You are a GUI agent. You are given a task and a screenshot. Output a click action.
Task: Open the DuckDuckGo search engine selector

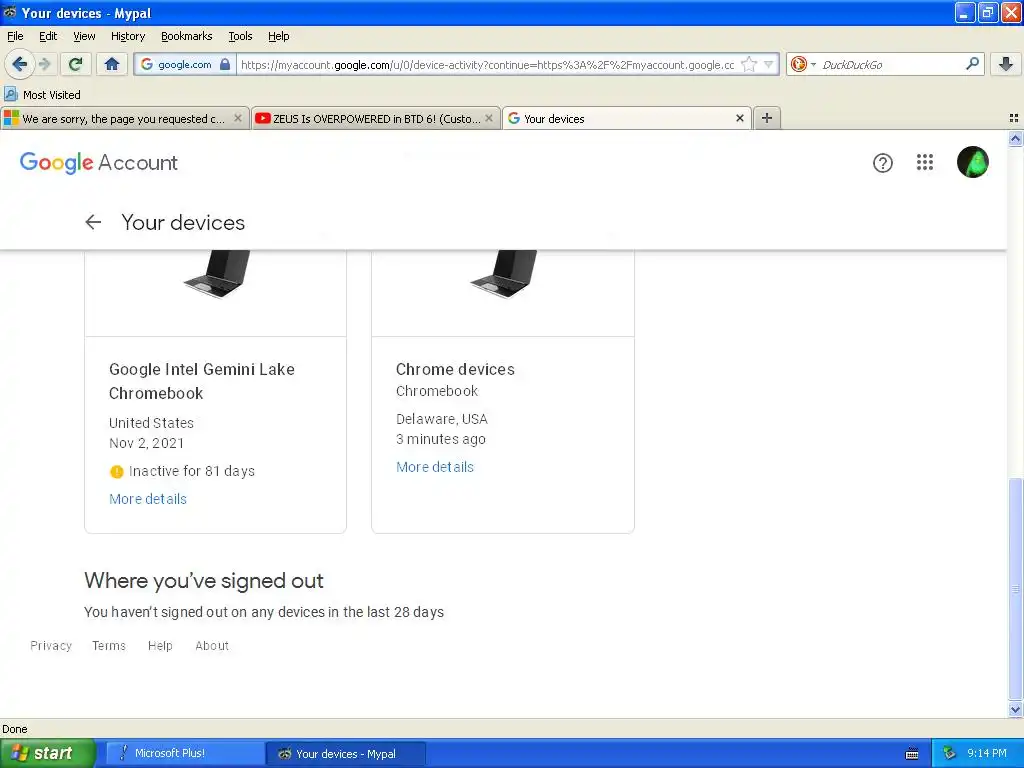click(803, 64)
